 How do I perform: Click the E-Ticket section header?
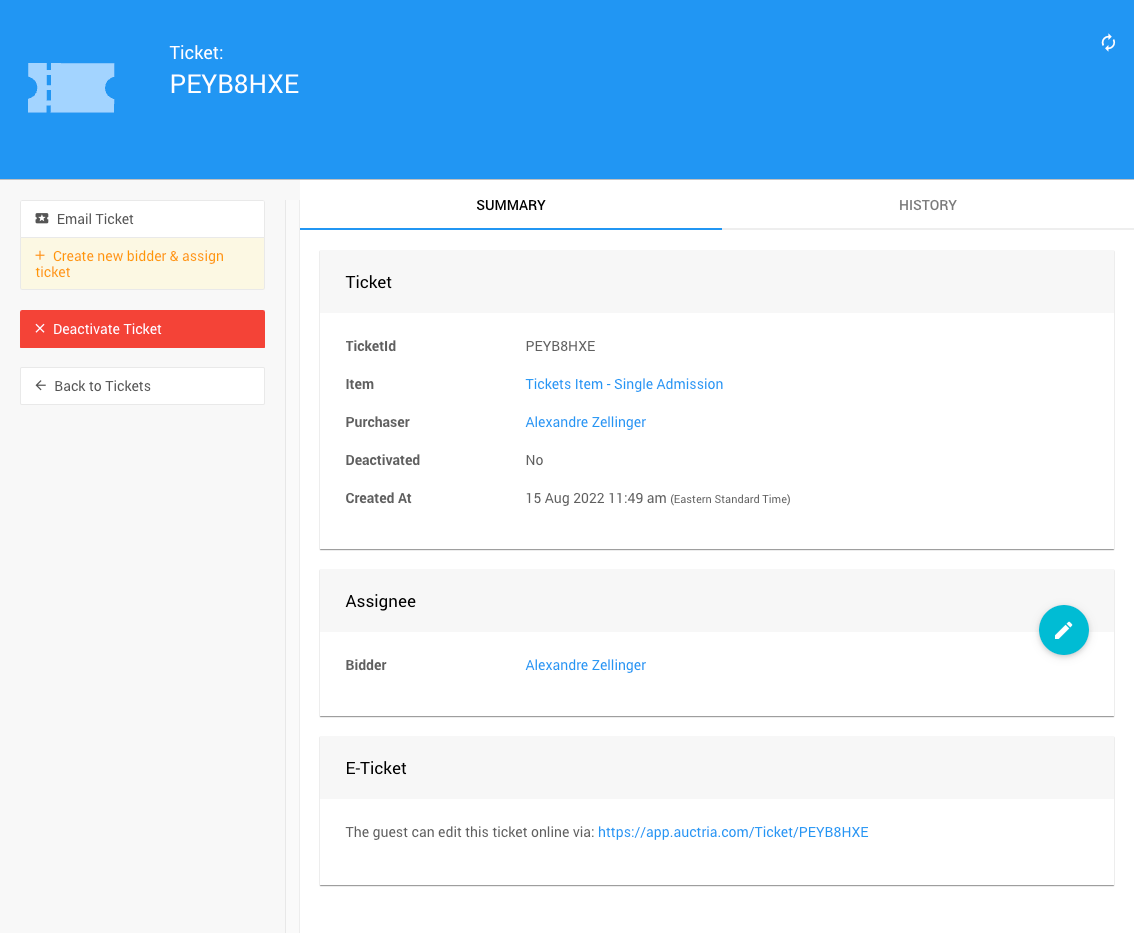point(376,768)
